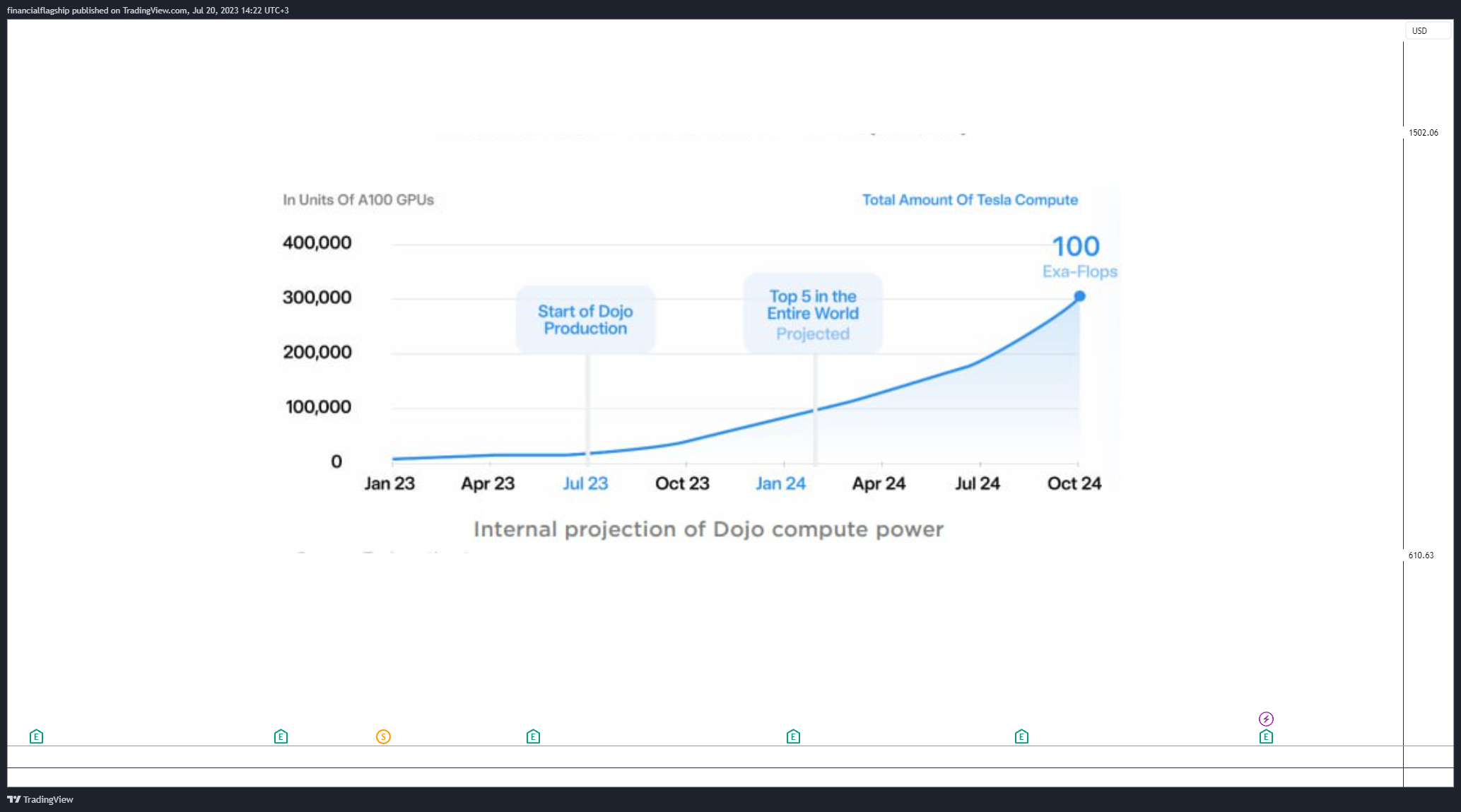Click the 'Internal projection of Dojo compute power' caption
Viewport: 1461px width, 812px height.
(x=708, y=529)
